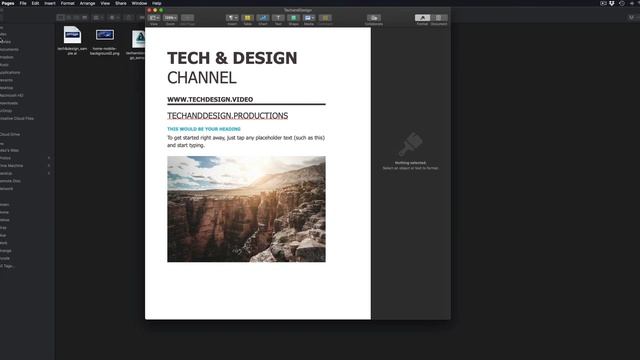This screenshot has height=360, width=640.
Task: Switch to the Document inspector tab
Action: click(x=439, y=18)
